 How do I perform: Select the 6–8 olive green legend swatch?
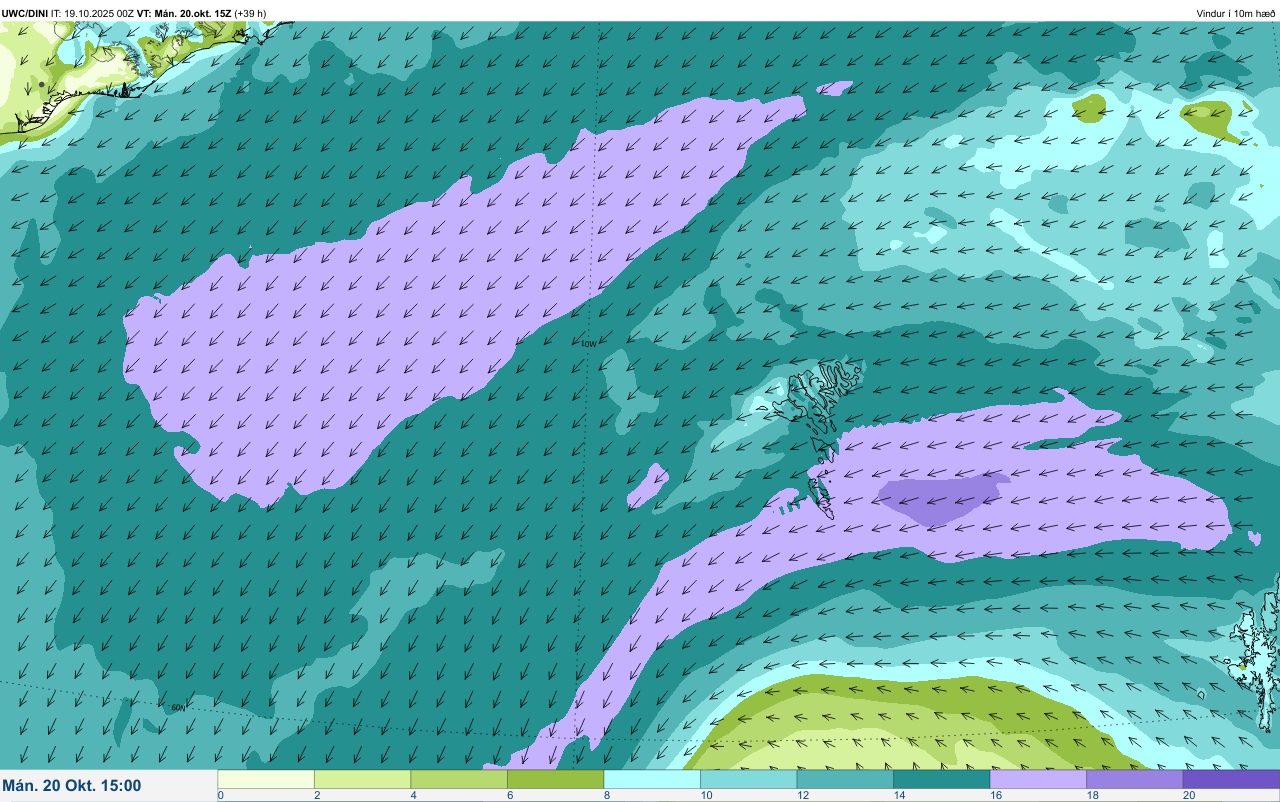tap(555, 779)
